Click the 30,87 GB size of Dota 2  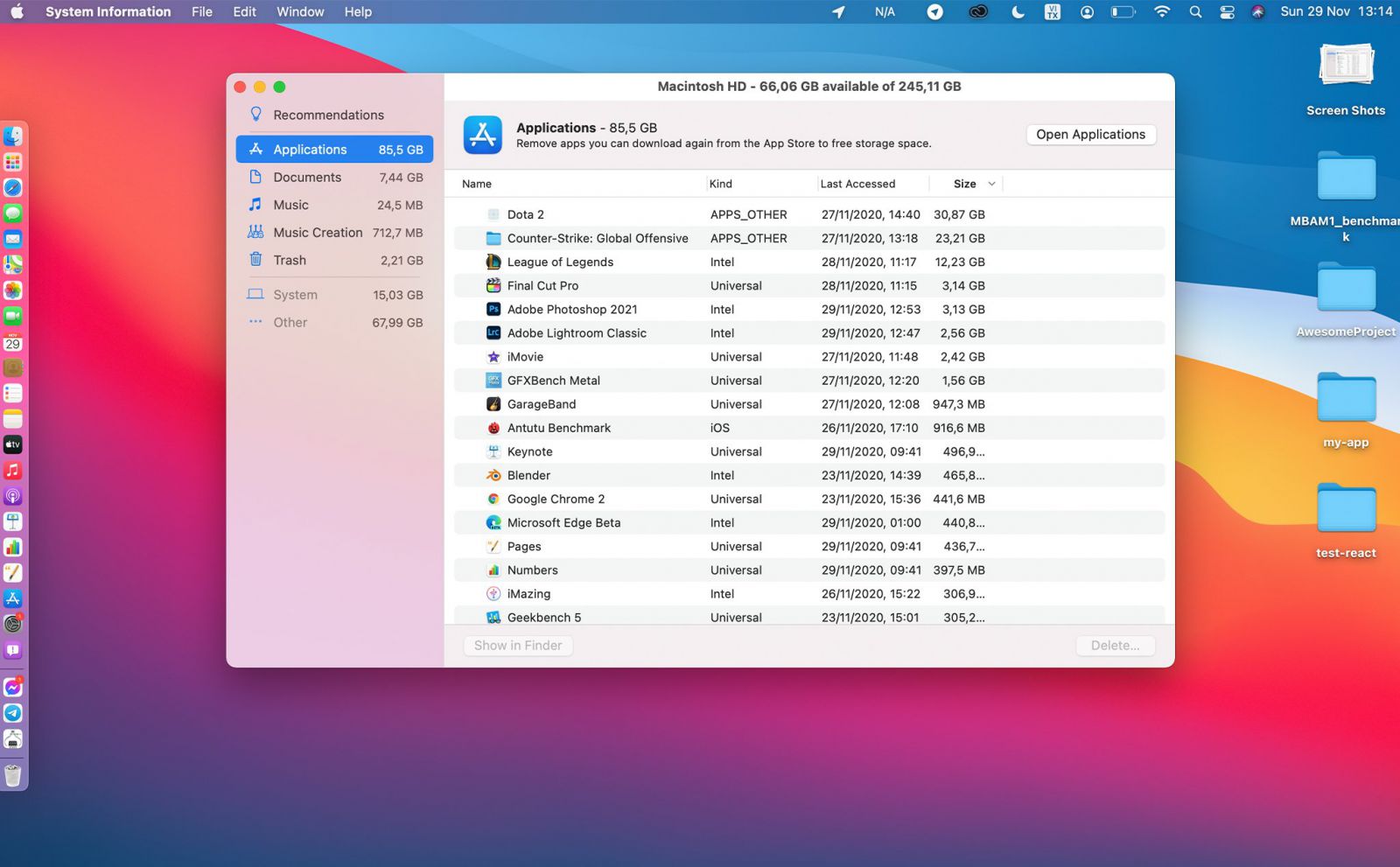pos(959,214)
